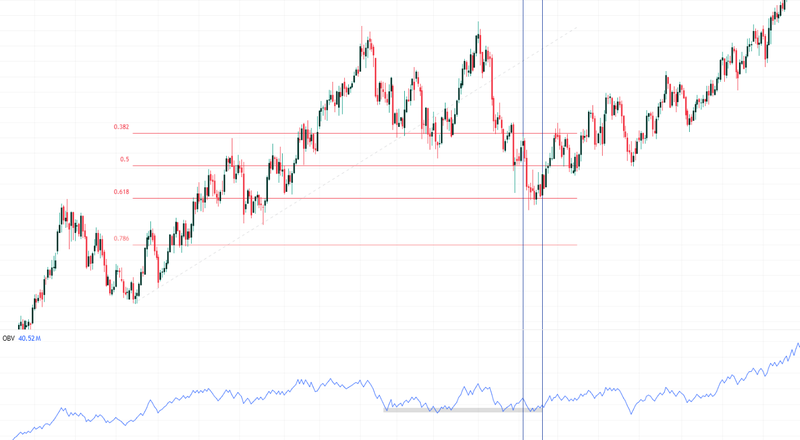Select the dashed diagonal trend line
Viewport: 800px width, 440px height.
357,163
